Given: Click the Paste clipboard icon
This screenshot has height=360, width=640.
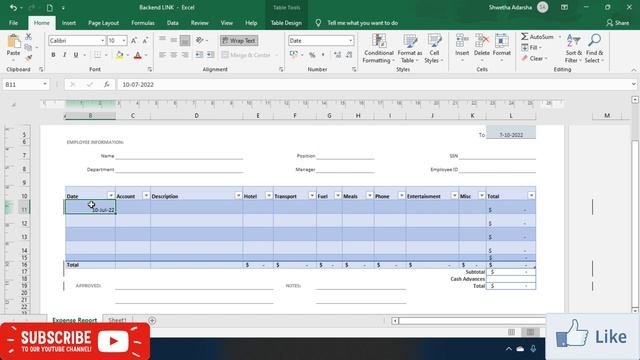Looking at the screenshot, I should coord(13,41).
